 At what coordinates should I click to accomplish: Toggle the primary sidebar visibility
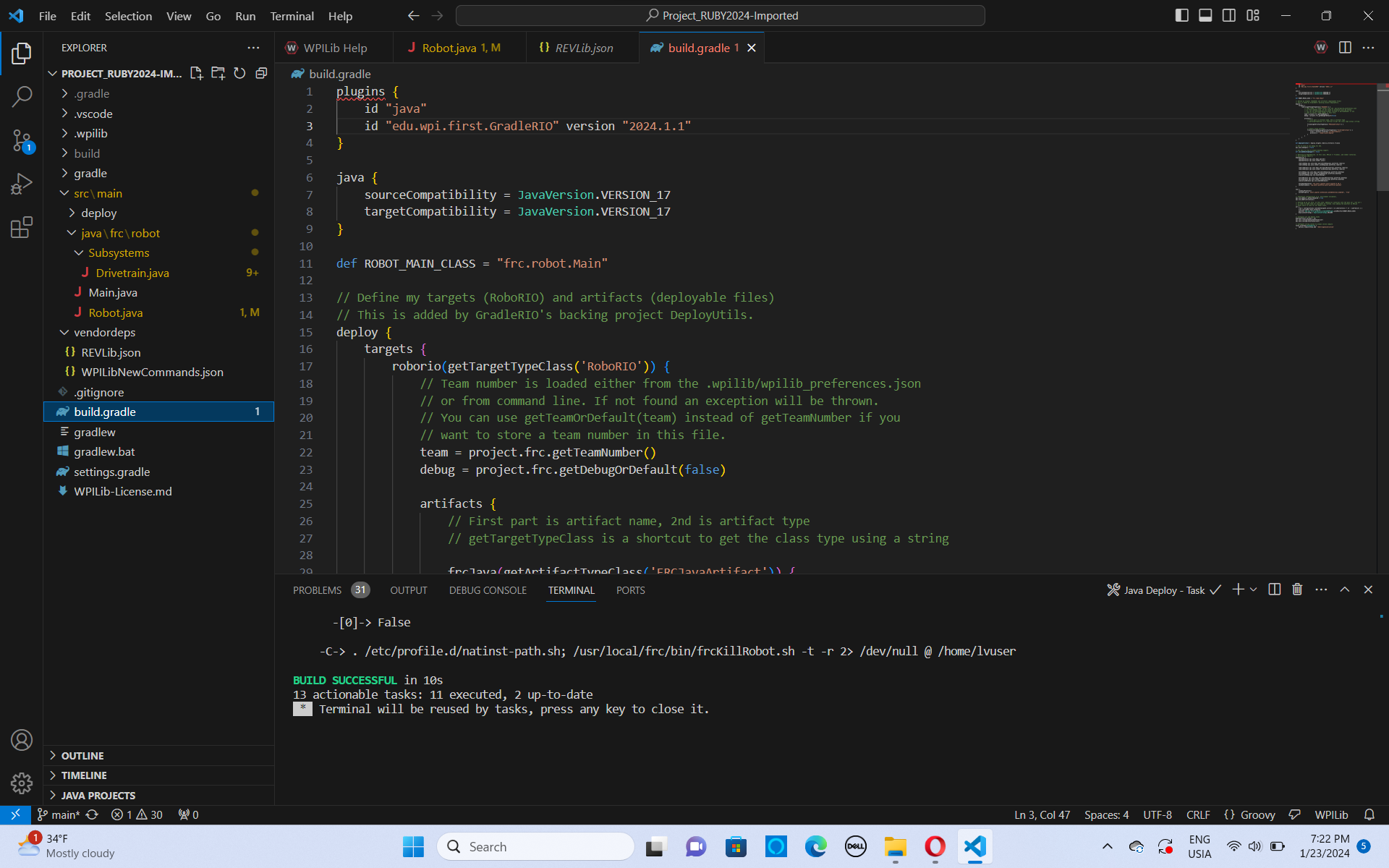(1181, 14)
